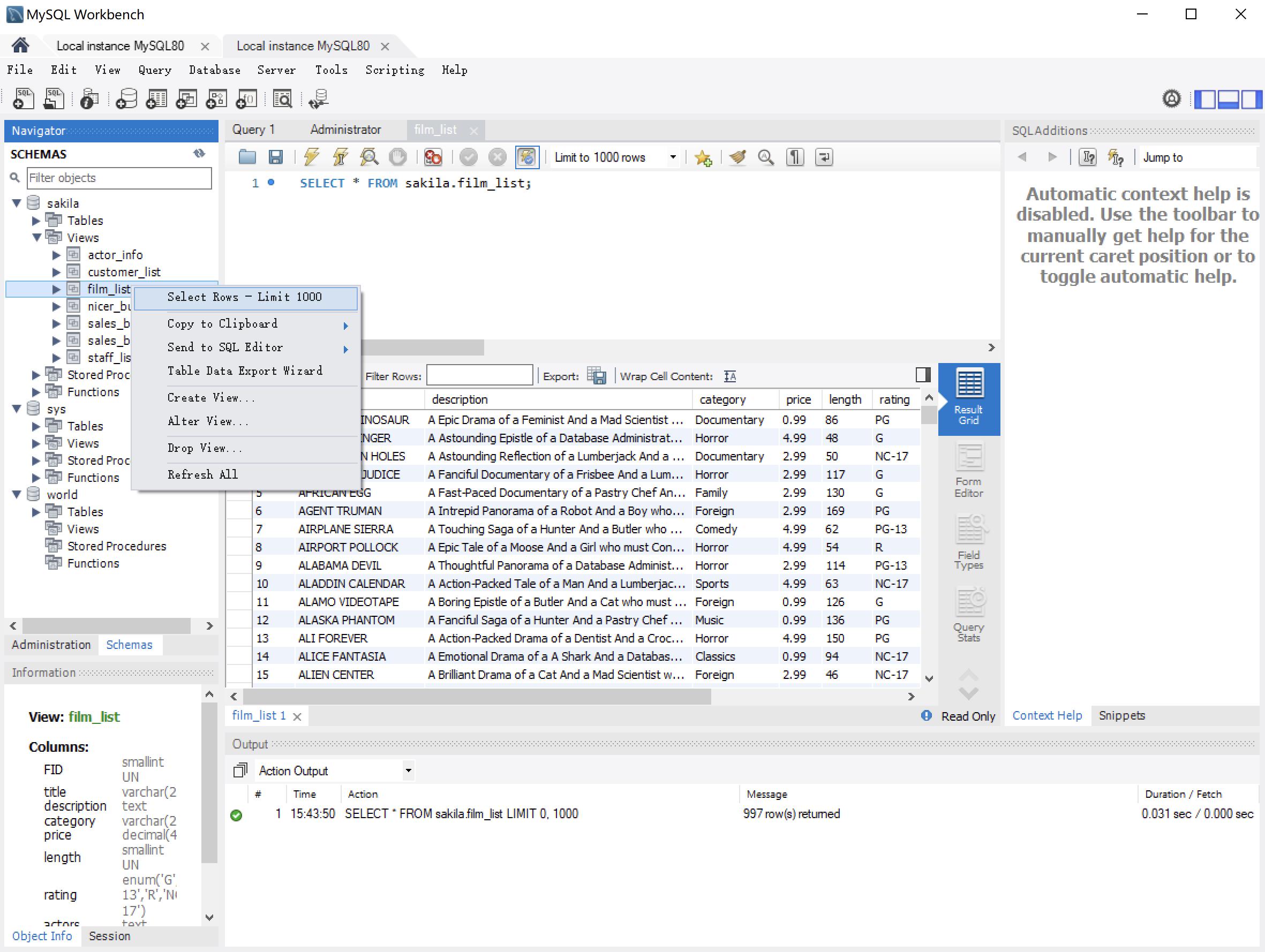This screenshot has height=952, width=1265.
Task: Switch to Session info tab
Action: coord(109,936)
